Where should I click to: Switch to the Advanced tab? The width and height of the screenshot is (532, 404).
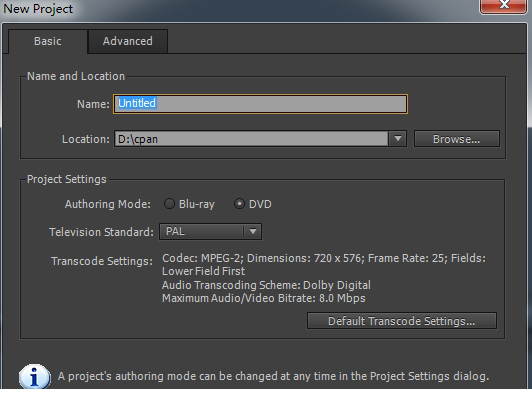(128, 41)
